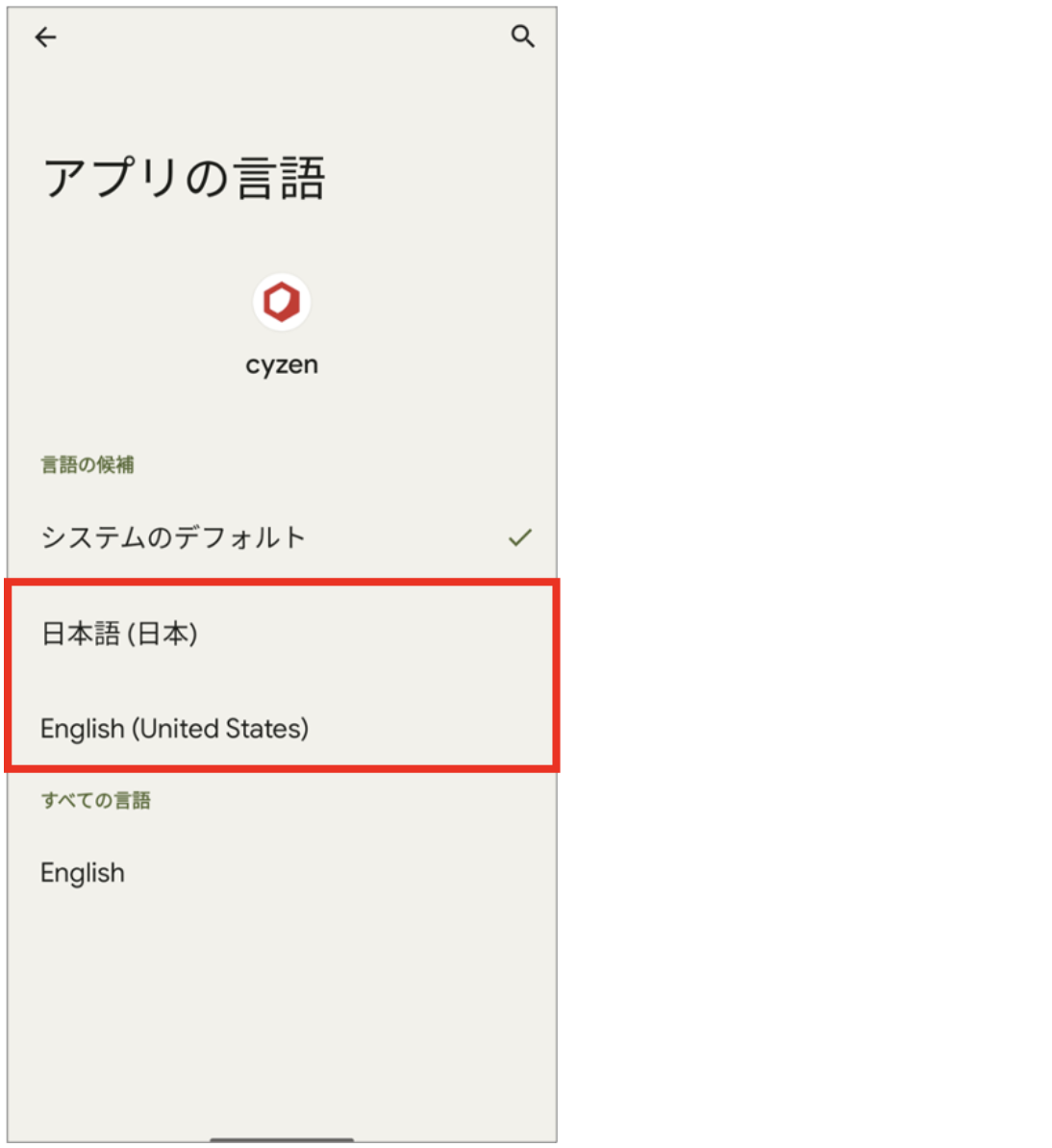The height and width of the screenshot is (1148, 1052).
Task: Tap the green checkmark beside システムのデフォルト
Action: tap(520, 538)
